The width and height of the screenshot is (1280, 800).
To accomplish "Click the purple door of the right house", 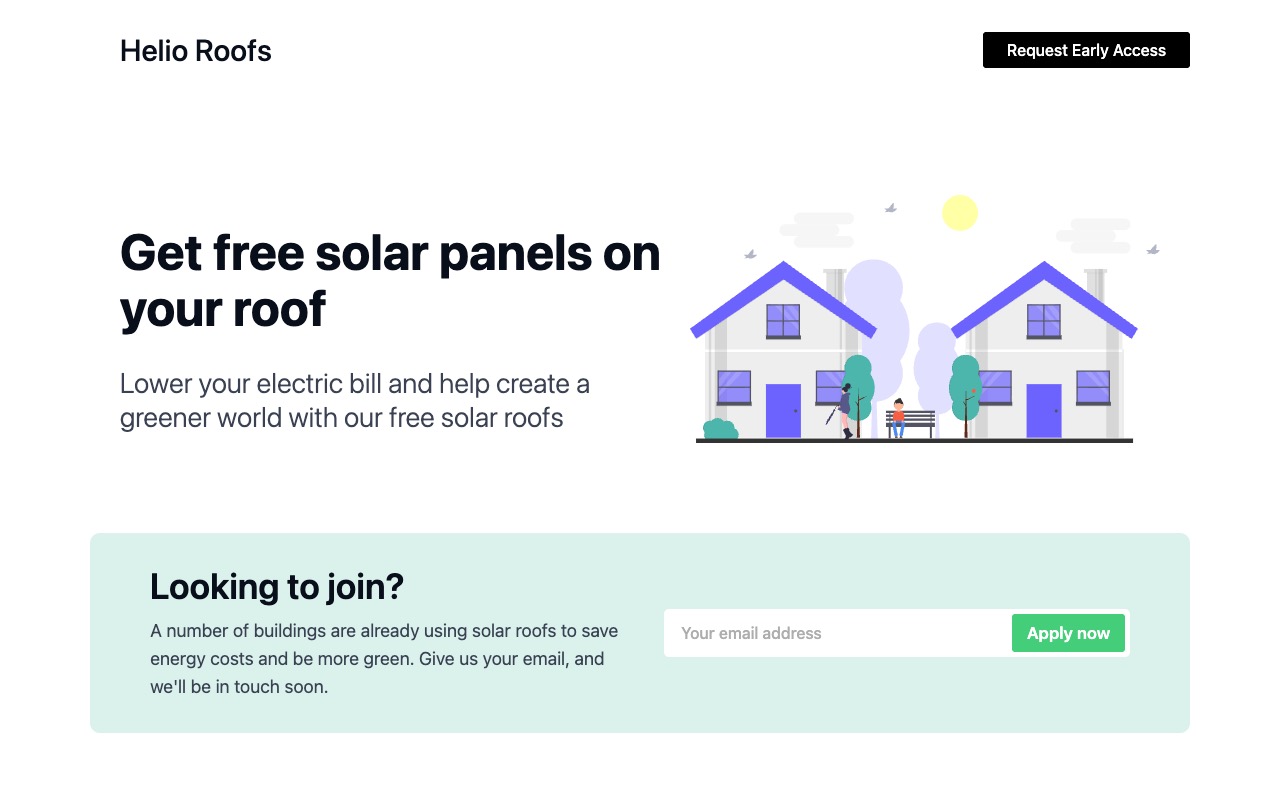I will click(1043, 410).
